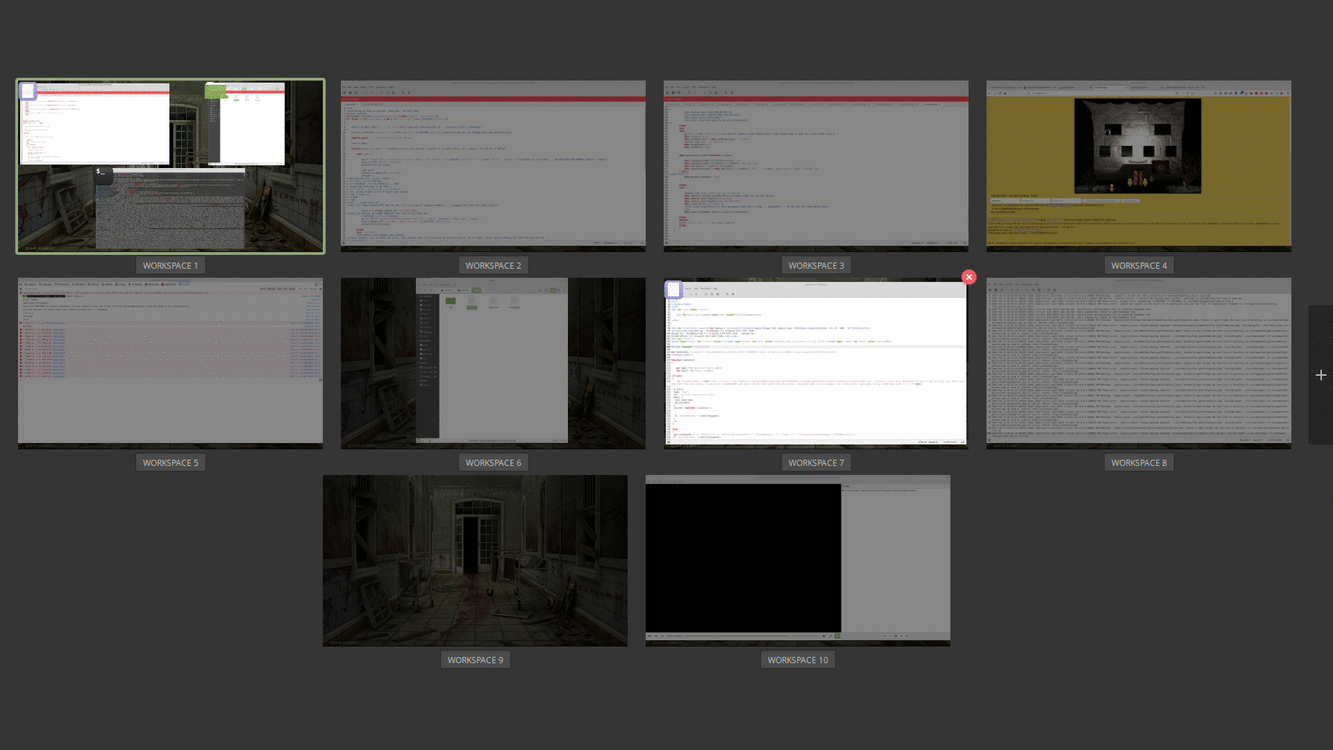Switch to Workspace 4 with the yellow GIMP screen
Viewport: 1333px width, 750px height.
tap(1138, 165)
